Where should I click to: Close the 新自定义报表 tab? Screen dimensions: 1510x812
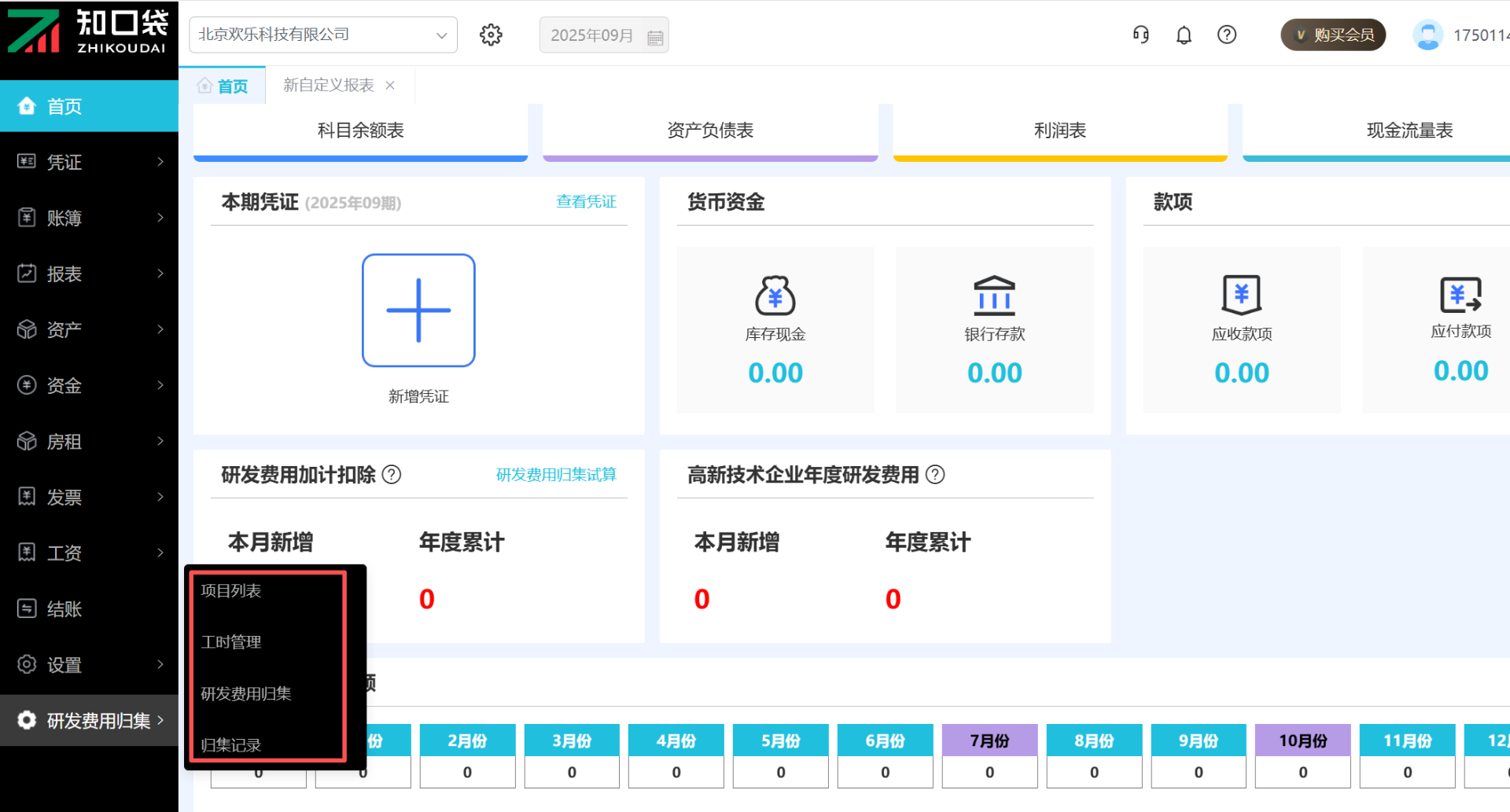(x=390, y=86)
